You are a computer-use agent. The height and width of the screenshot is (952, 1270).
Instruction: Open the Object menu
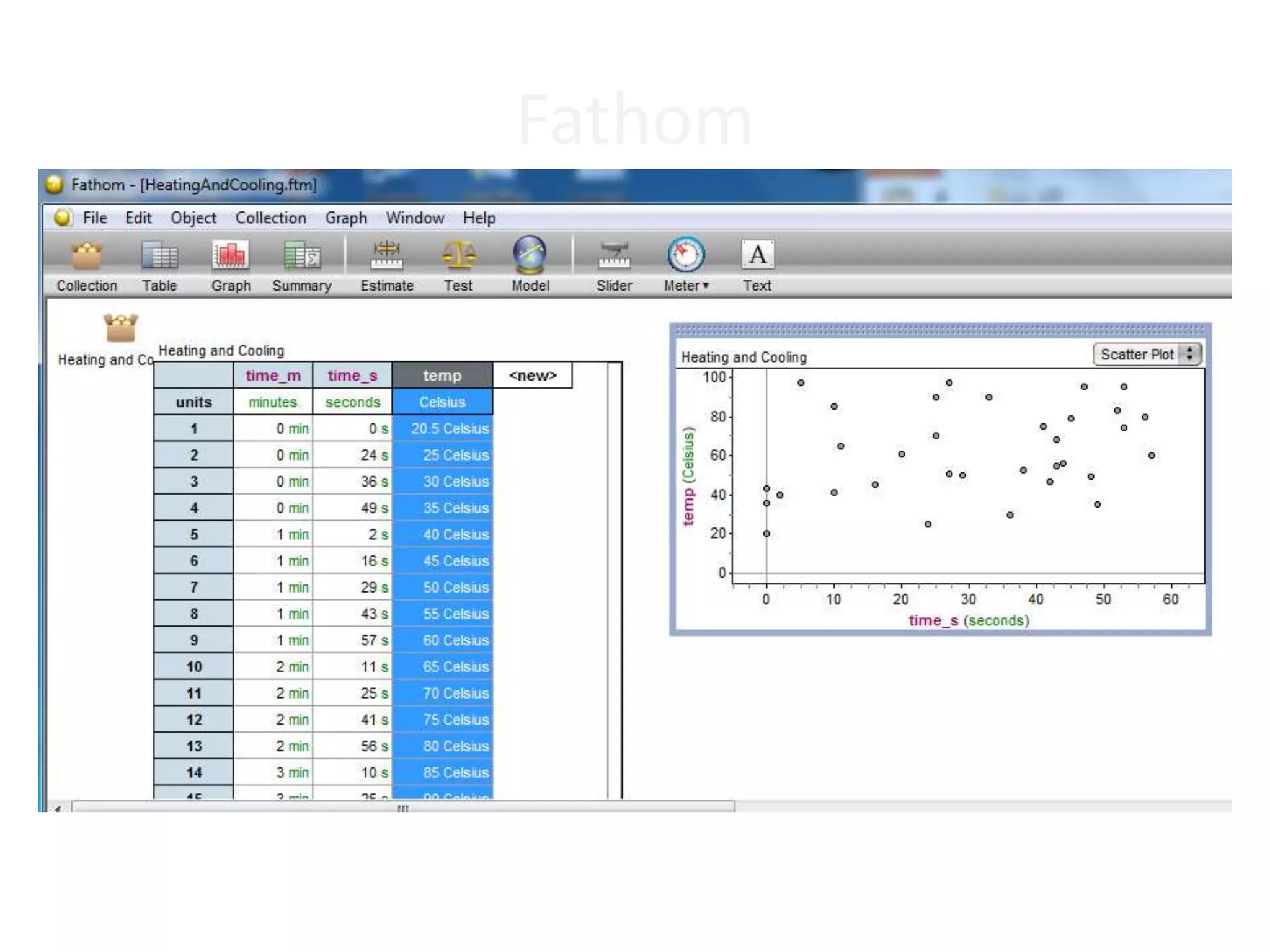pos(193,218)
